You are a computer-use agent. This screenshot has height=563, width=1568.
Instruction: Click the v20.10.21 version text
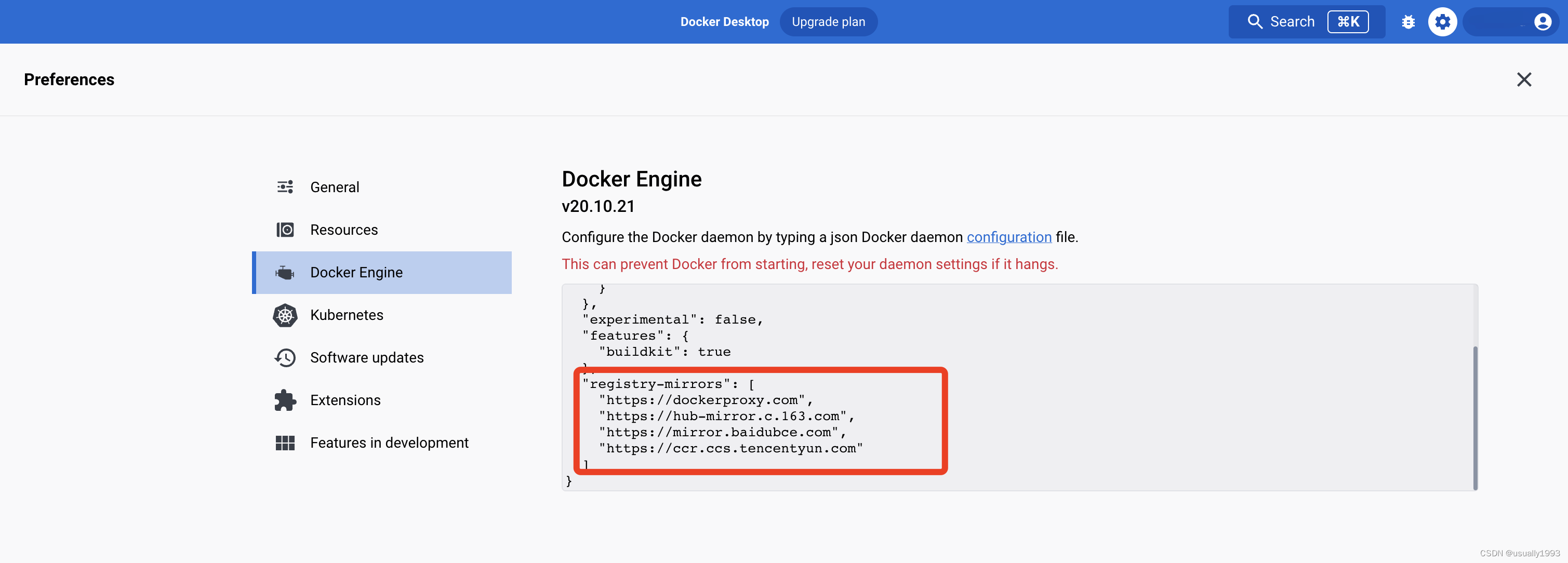[x=597, y=206]
